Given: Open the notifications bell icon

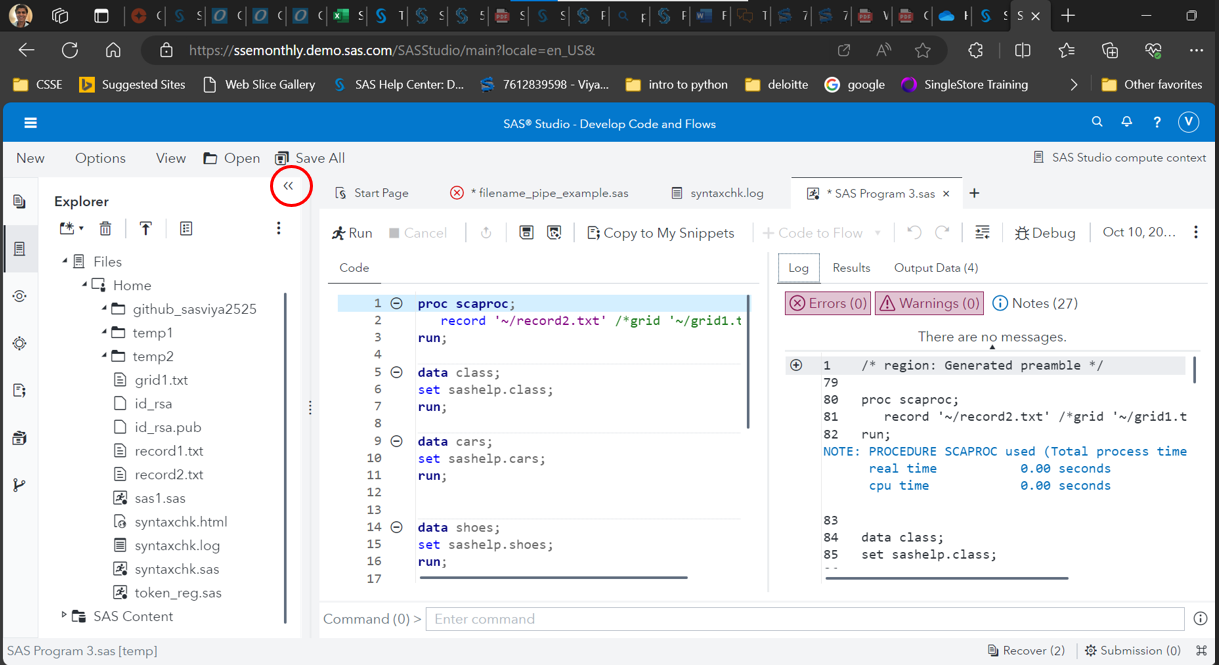Looking at the screenshot, I should coord(1127,122).
